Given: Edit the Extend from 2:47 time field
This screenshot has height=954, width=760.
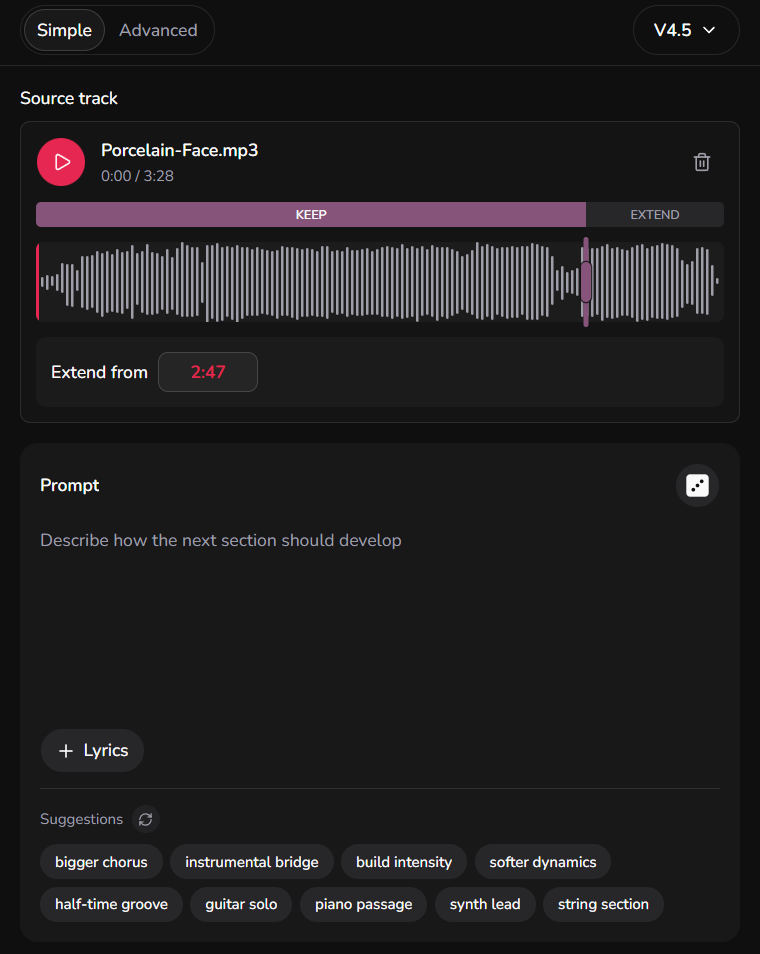Looking at the screenshot, I should click(x=208, y=372).
